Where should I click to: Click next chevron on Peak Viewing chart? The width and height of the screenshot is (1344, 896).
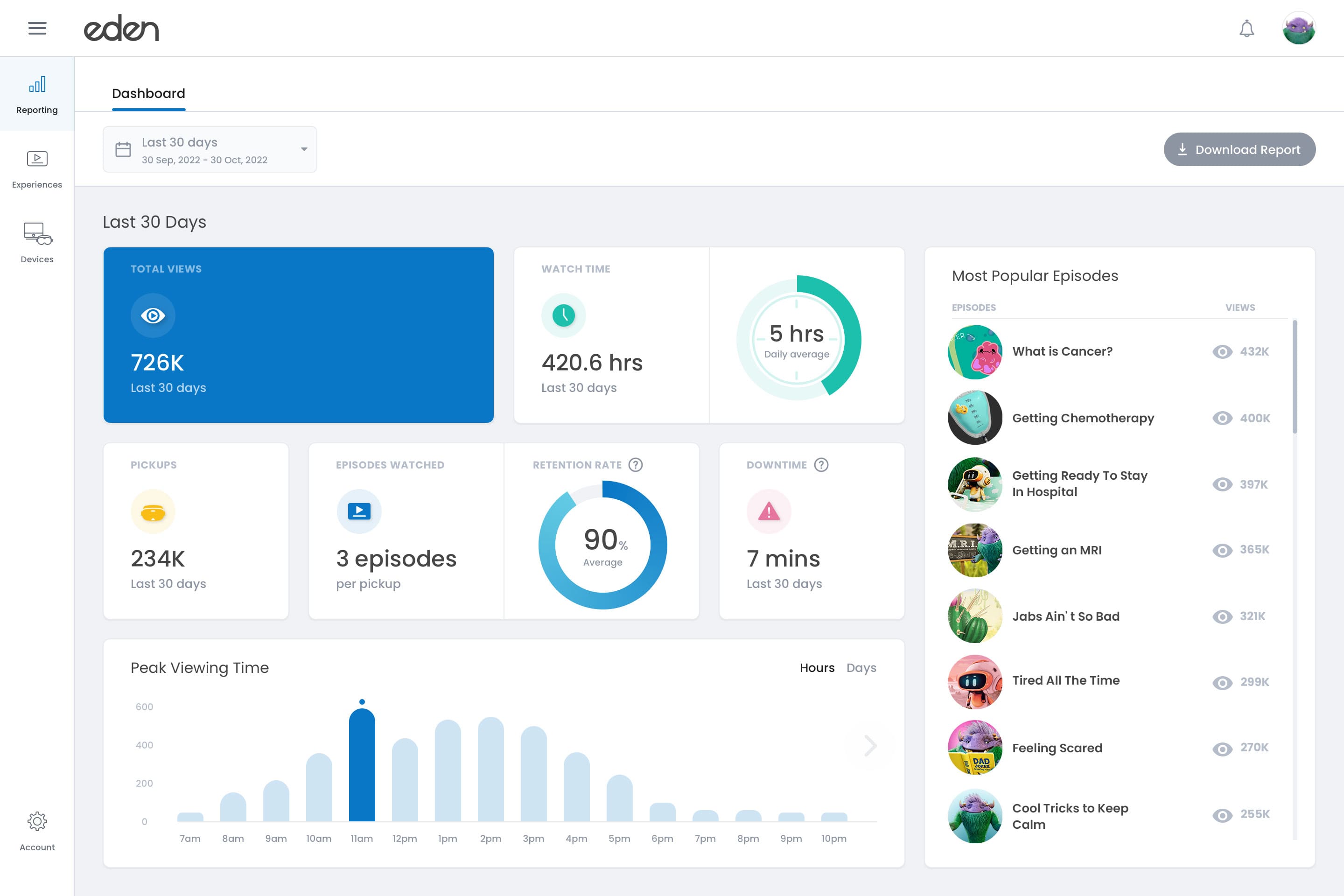[x=870, y=745]
